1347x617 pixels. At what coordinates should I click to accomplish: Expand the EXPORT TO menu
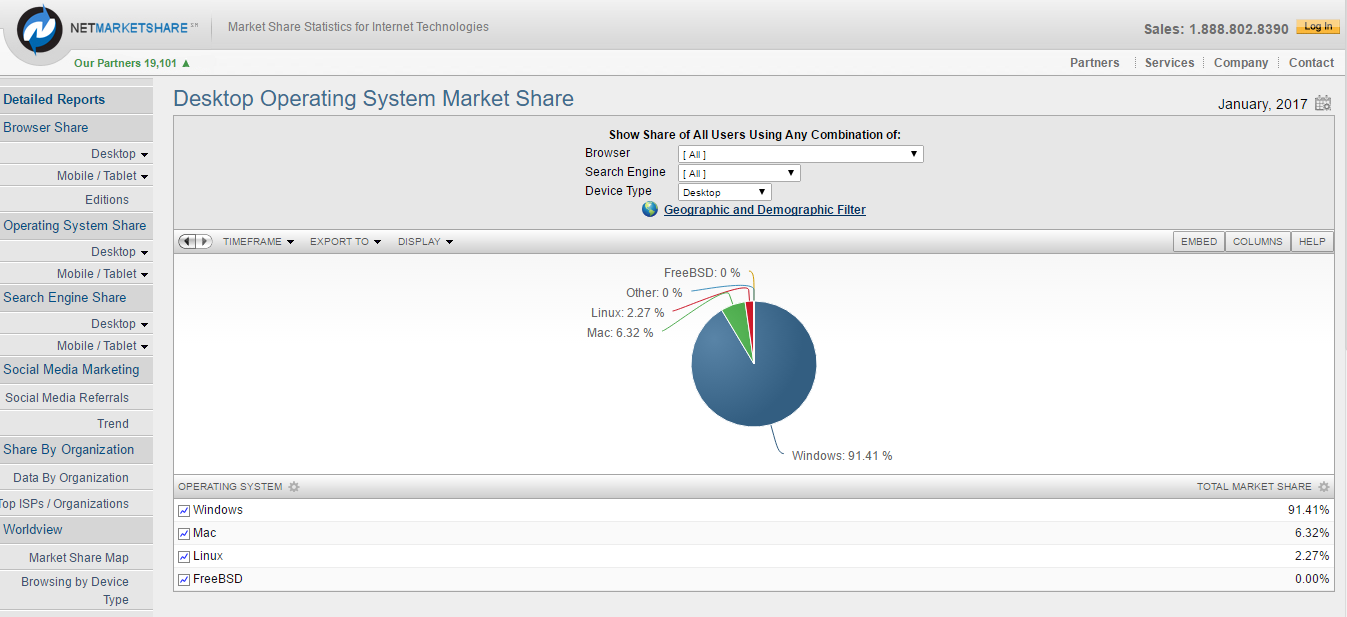(345, 242)
